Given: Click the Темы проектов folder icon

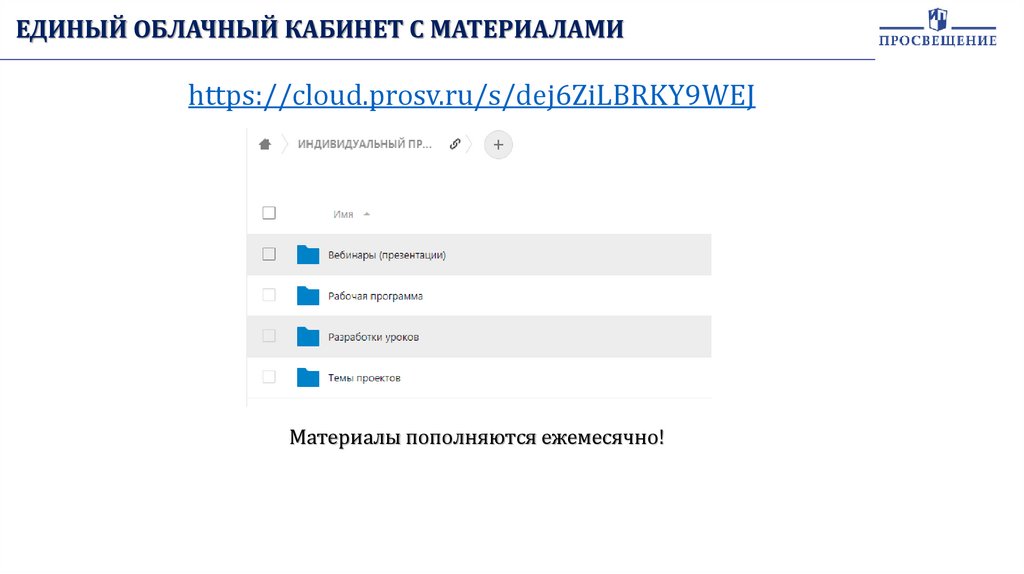Looking at the screenshot, I should (308, 377).
